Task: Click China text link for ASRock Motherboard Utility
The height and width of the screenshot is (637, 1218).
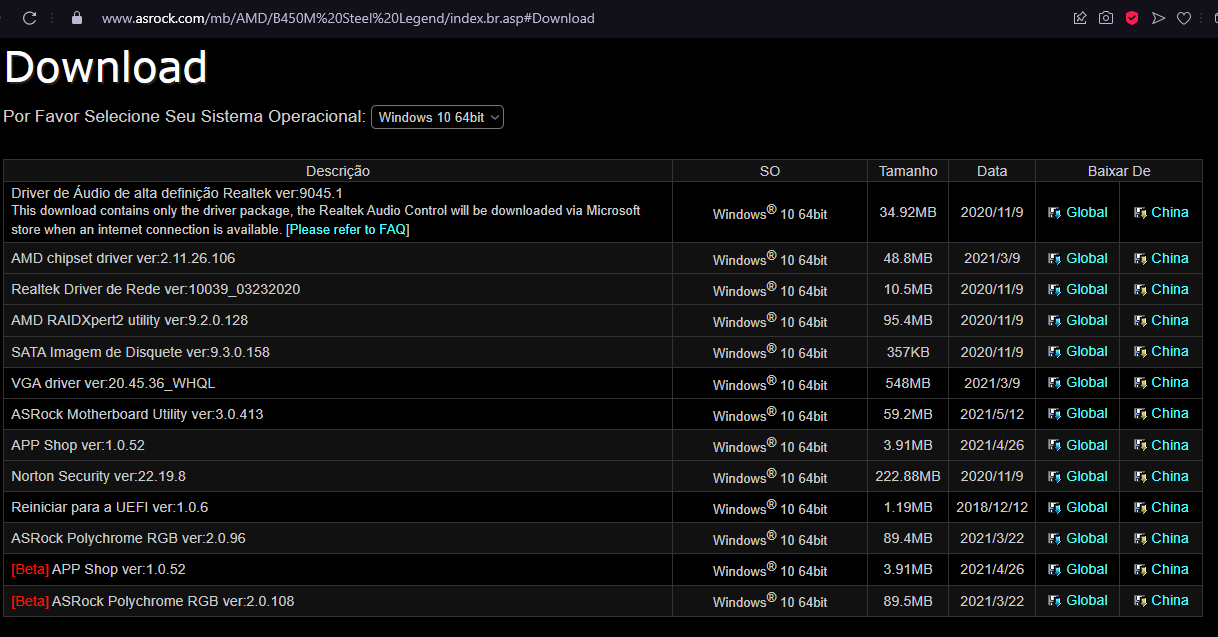Action: (x=1170, y=413)
